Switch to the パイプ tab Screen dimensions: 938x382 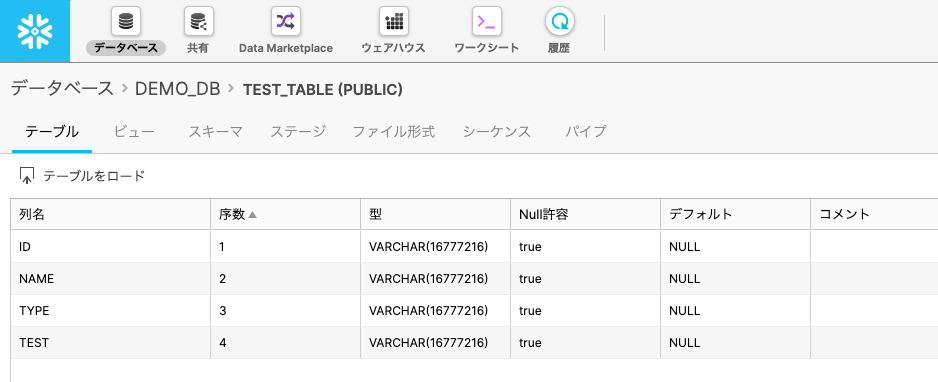[x=586, y=132]
